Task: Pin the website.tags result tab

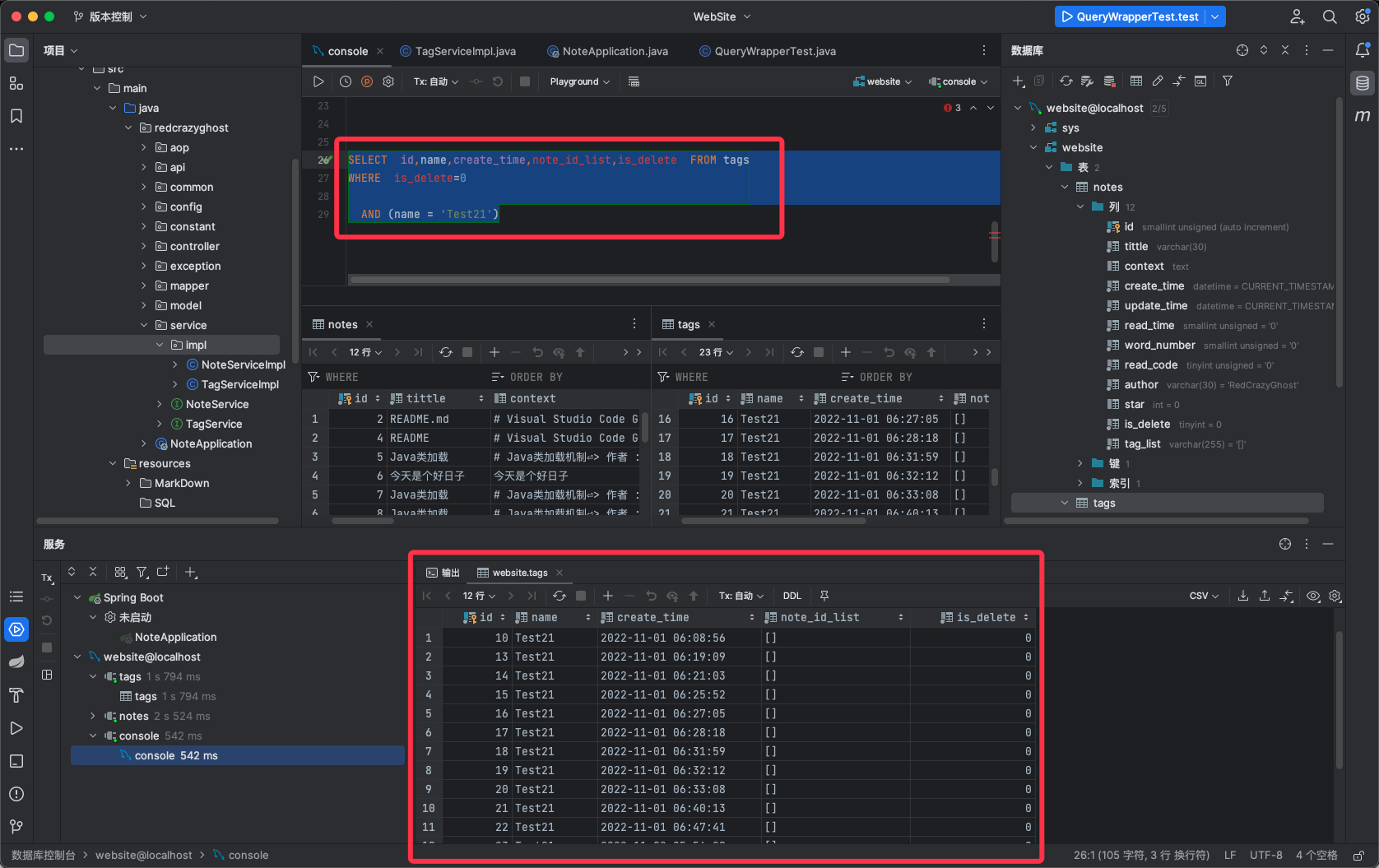Action: pos(824,596)
